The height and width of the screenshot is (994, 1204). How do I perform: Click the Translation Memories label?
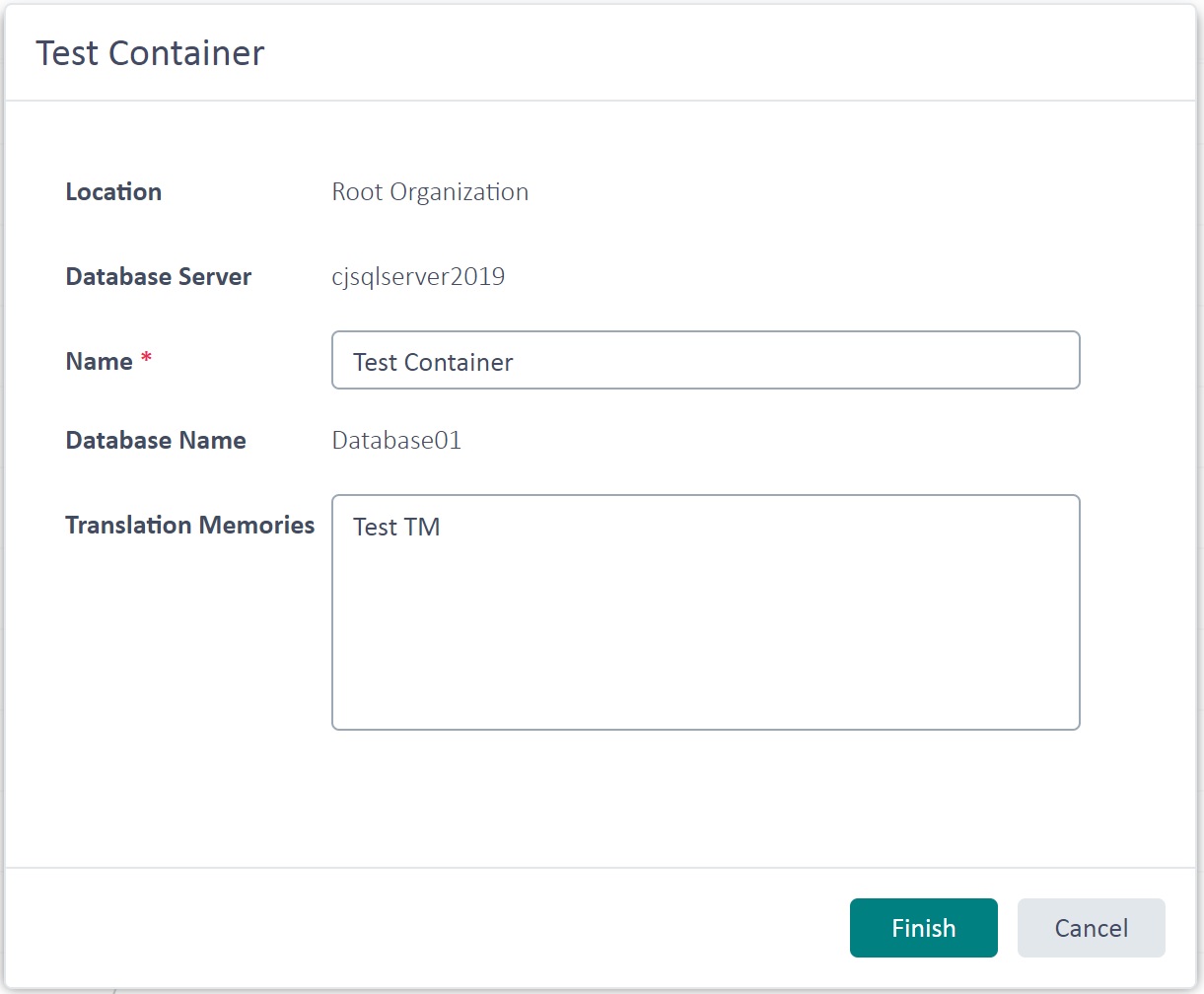tap(189, 526)
